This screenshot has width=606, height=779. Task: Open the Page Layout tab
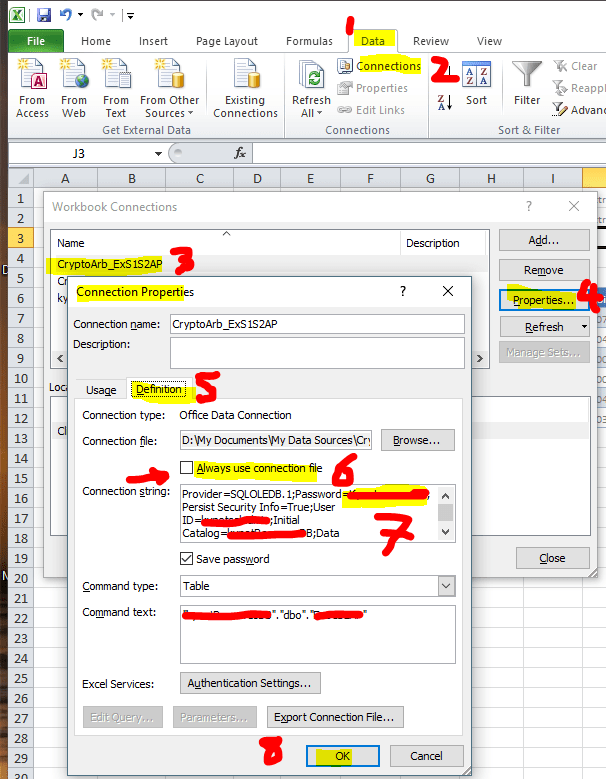pos(227,41)
